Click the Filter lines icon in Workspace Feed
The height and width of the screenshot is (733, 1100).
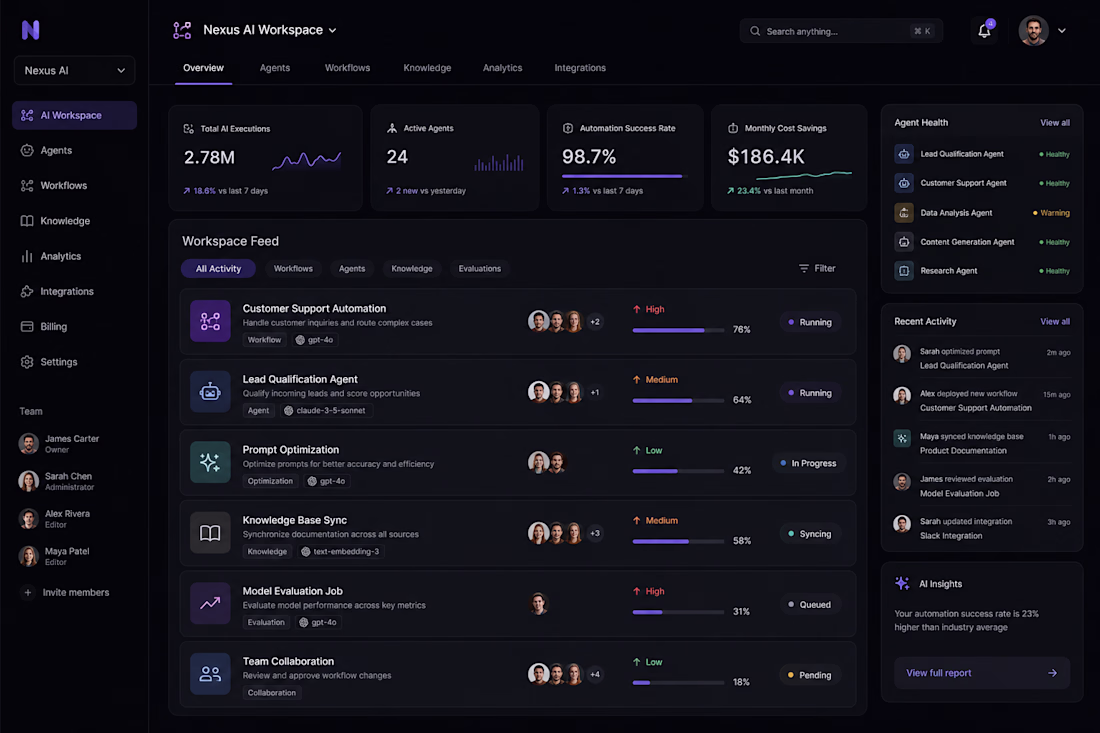click(x=804, y=268)
